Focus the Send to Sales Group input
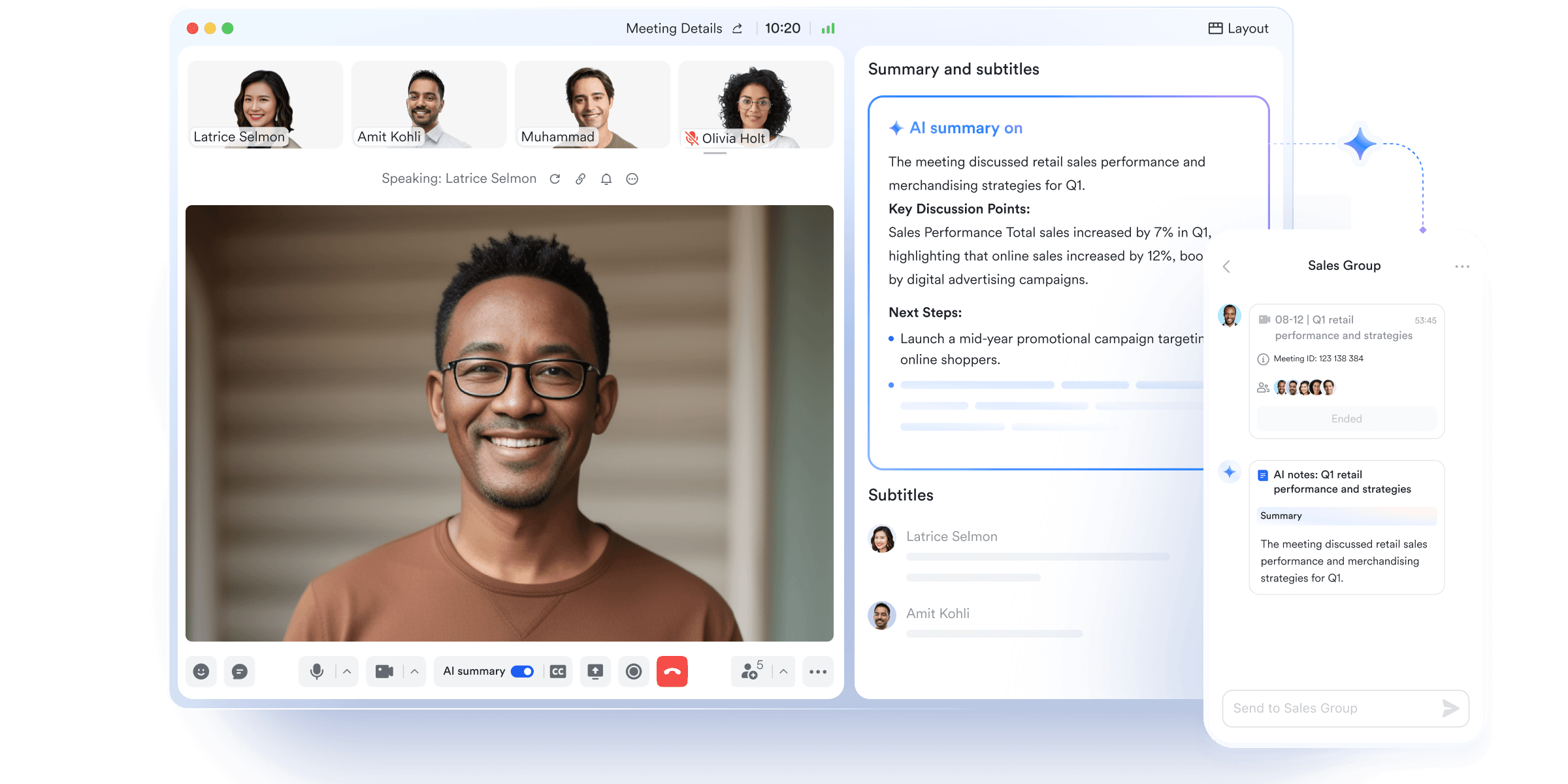Image resolution: width=1568 pixels, height=784 pixels. tap(1345, 708)
